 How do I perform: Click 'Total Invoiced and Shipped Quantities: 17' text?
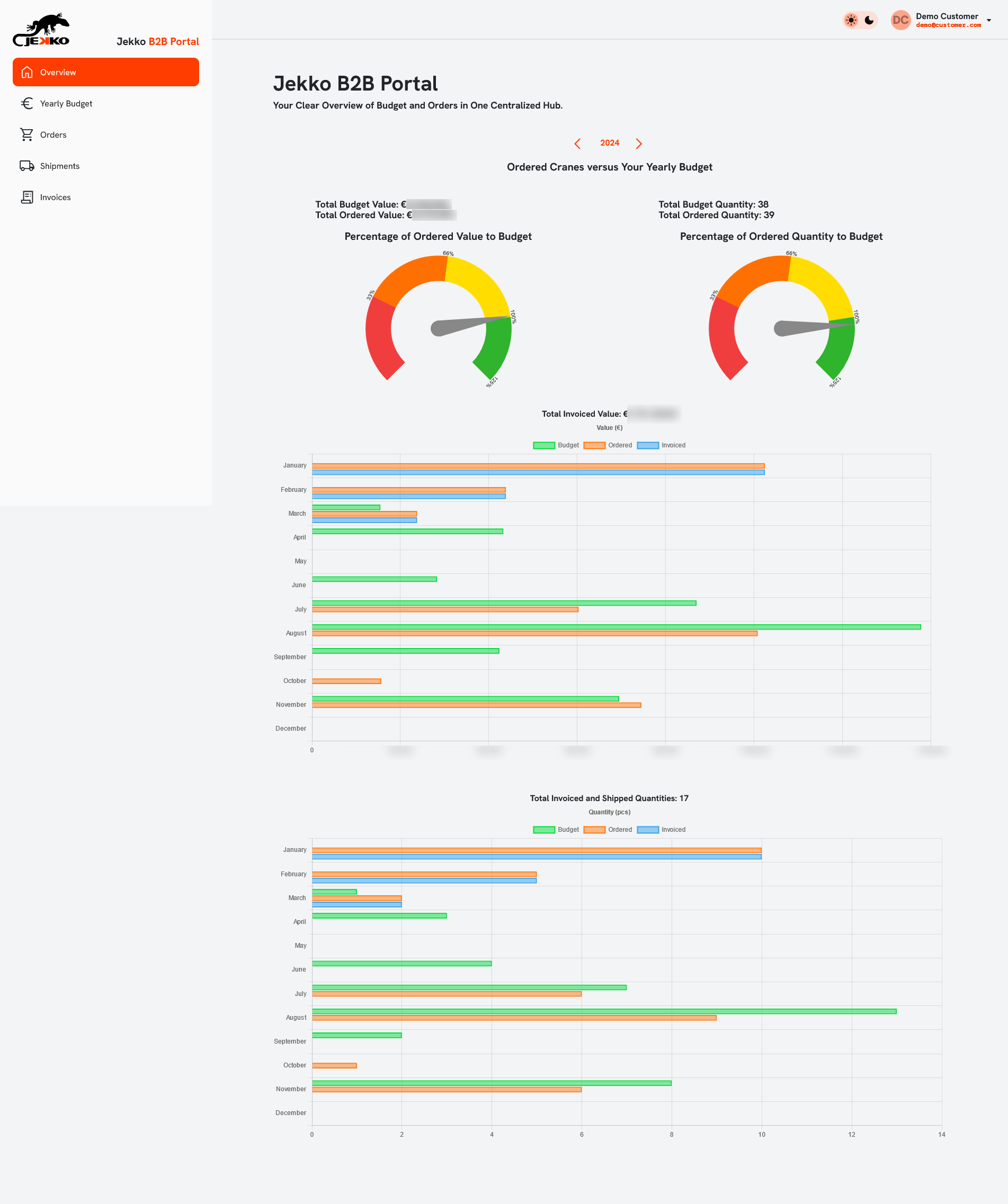609,798
